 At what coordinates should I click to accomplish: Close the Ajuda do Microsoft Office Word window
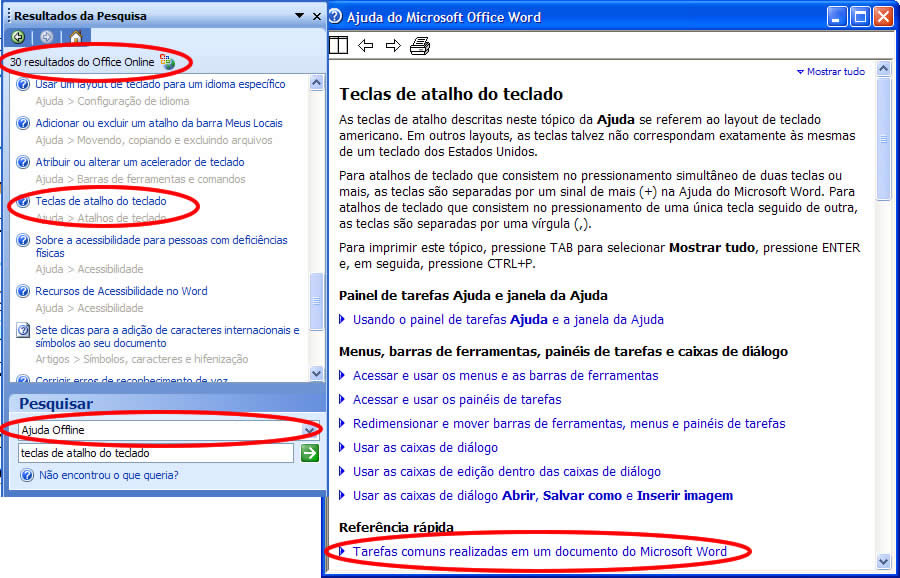click(883, 17)
